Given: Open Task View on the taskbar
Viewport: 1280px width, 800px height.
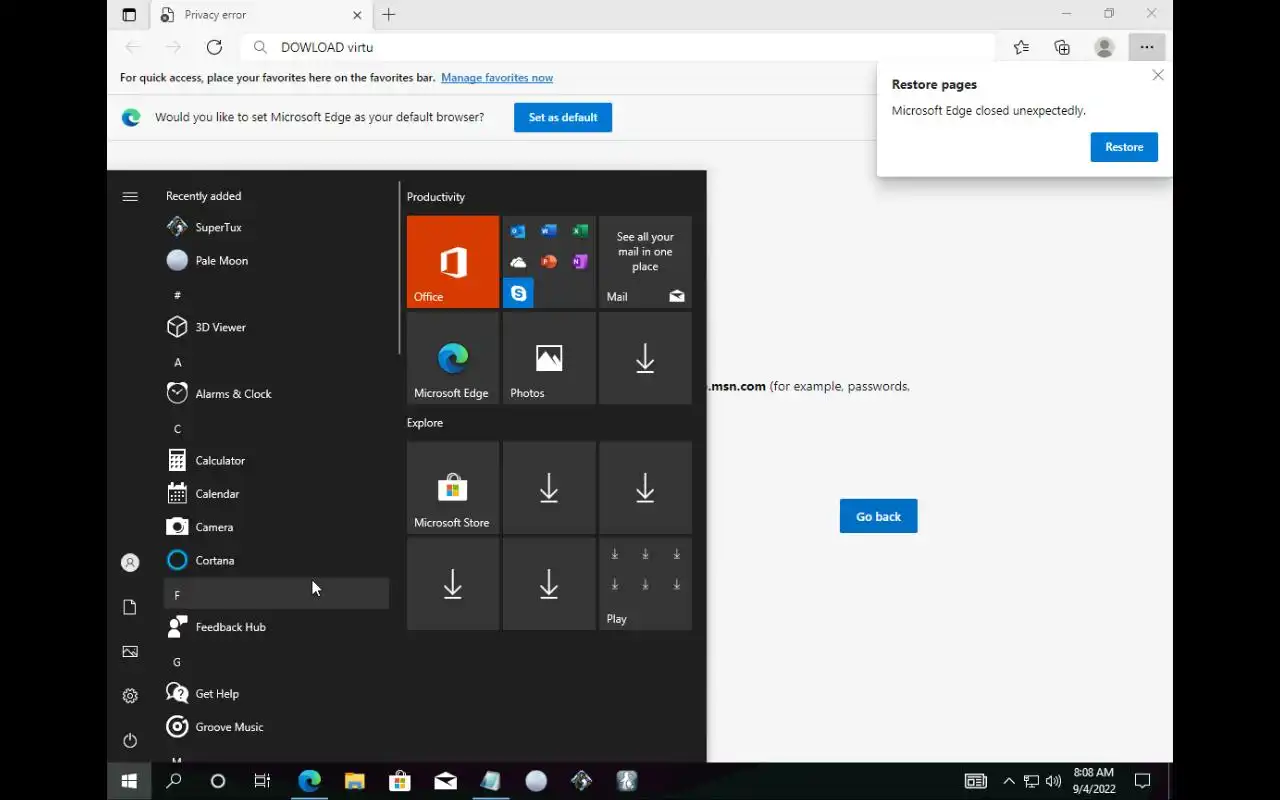Looking at the screenshot, I should click(262, 781).
